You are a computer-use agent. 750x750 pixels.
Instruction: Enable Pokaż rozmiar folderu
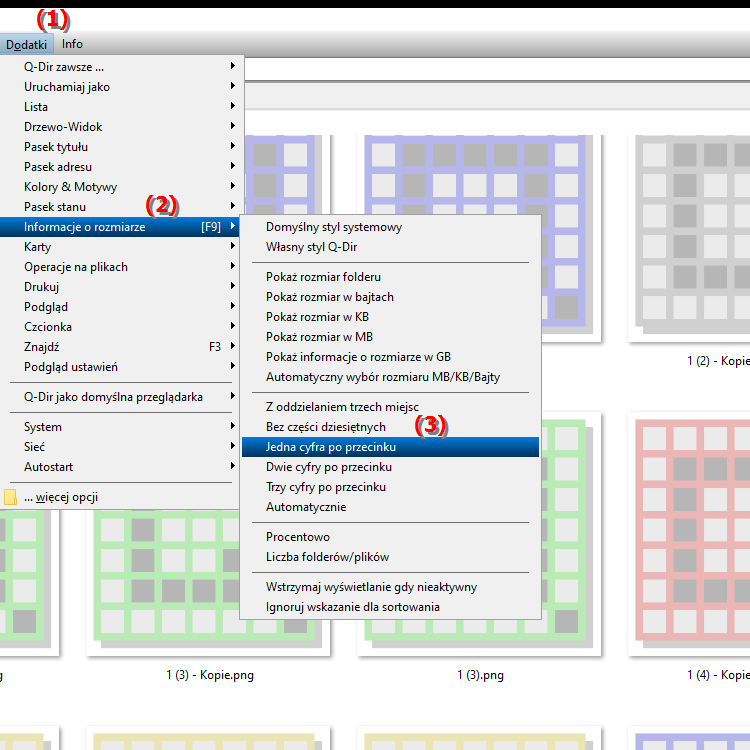390,277
